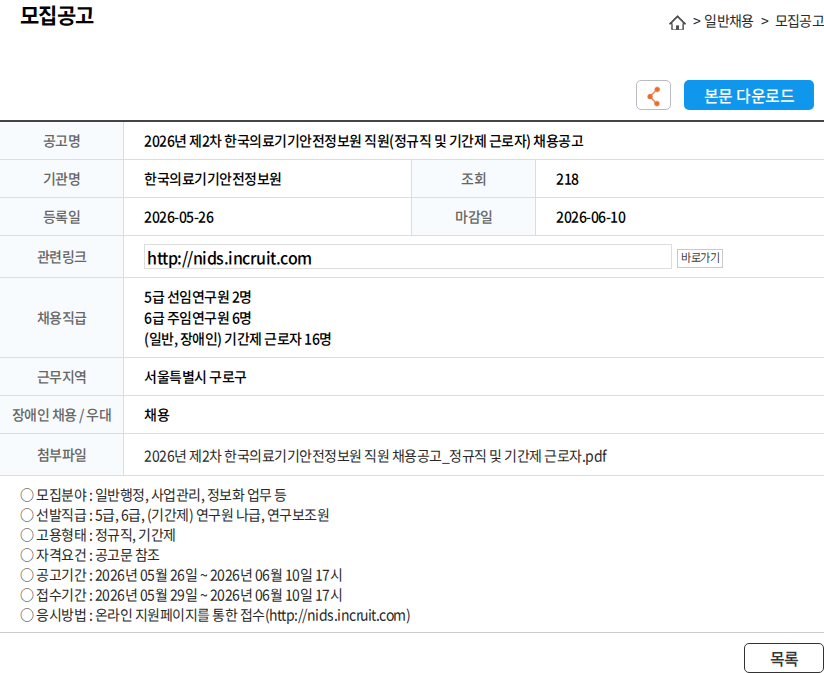Click the 기관명 row label
This screenshot has width=824, height=673.
click(61, 179)
